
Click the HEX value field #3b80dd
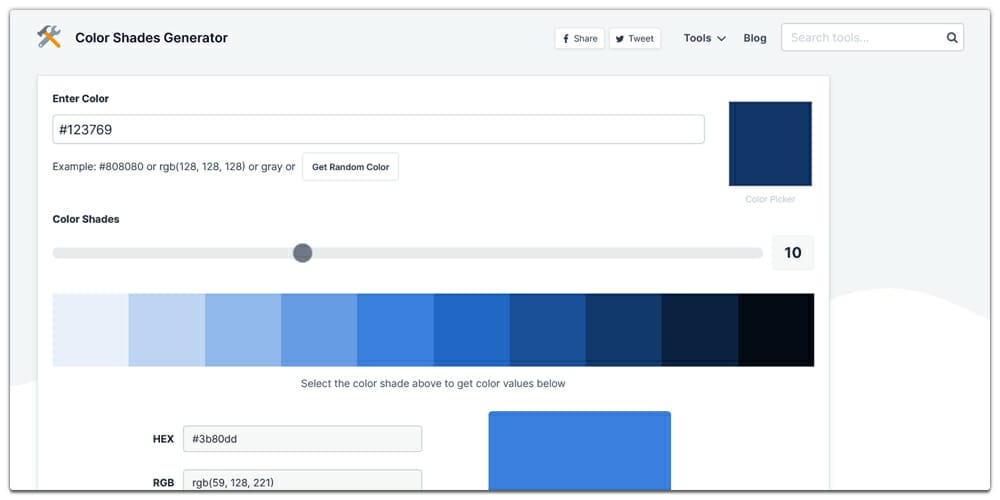tap(302, 439)
